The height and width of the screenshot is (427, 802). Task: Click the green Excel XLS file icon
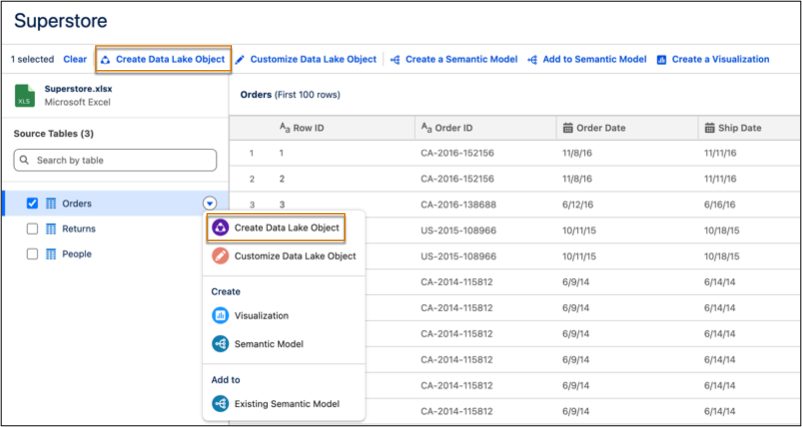(x=25, y=96)
